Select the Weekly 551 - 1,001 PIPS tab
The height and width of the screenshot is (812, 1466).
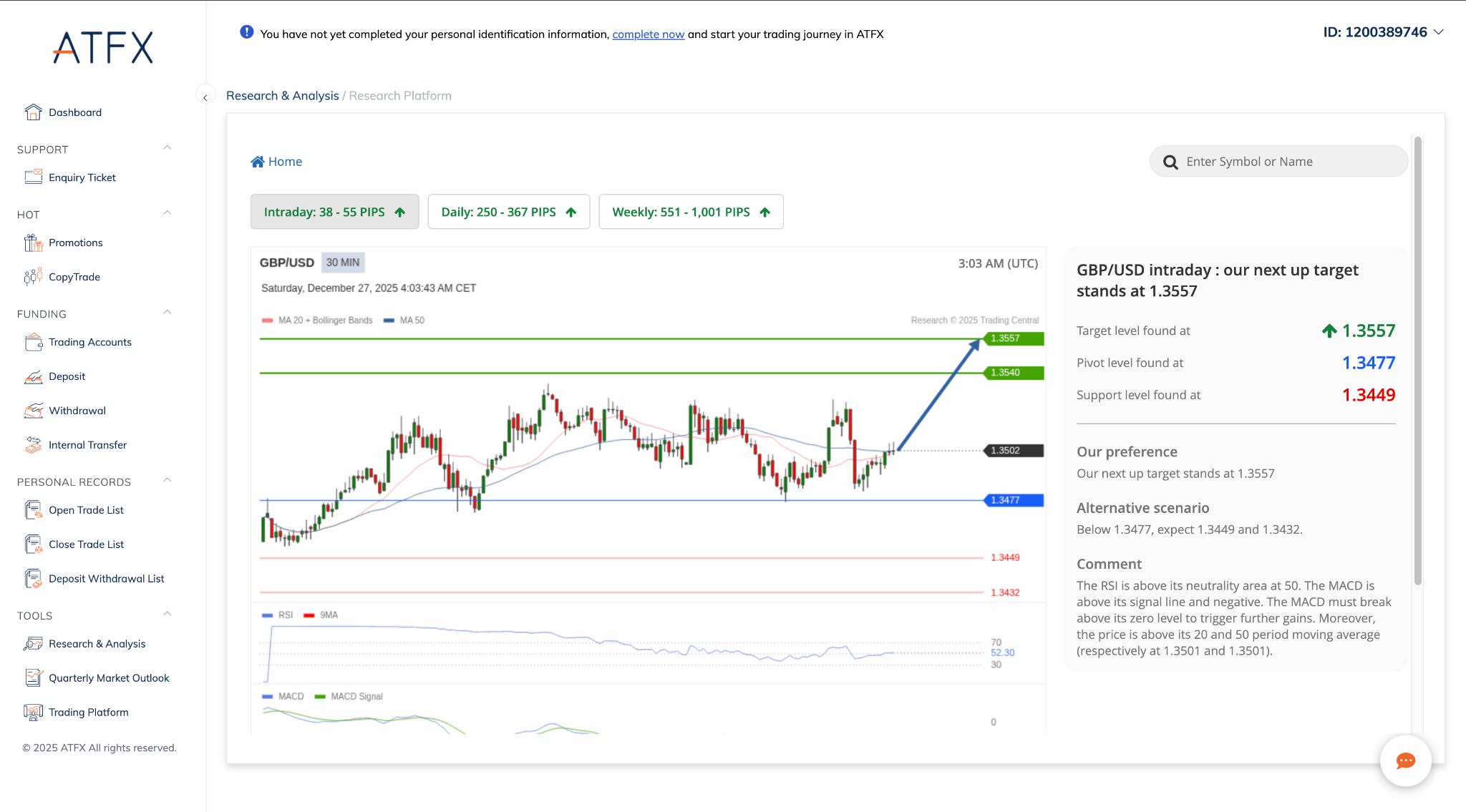coord(691,212)
